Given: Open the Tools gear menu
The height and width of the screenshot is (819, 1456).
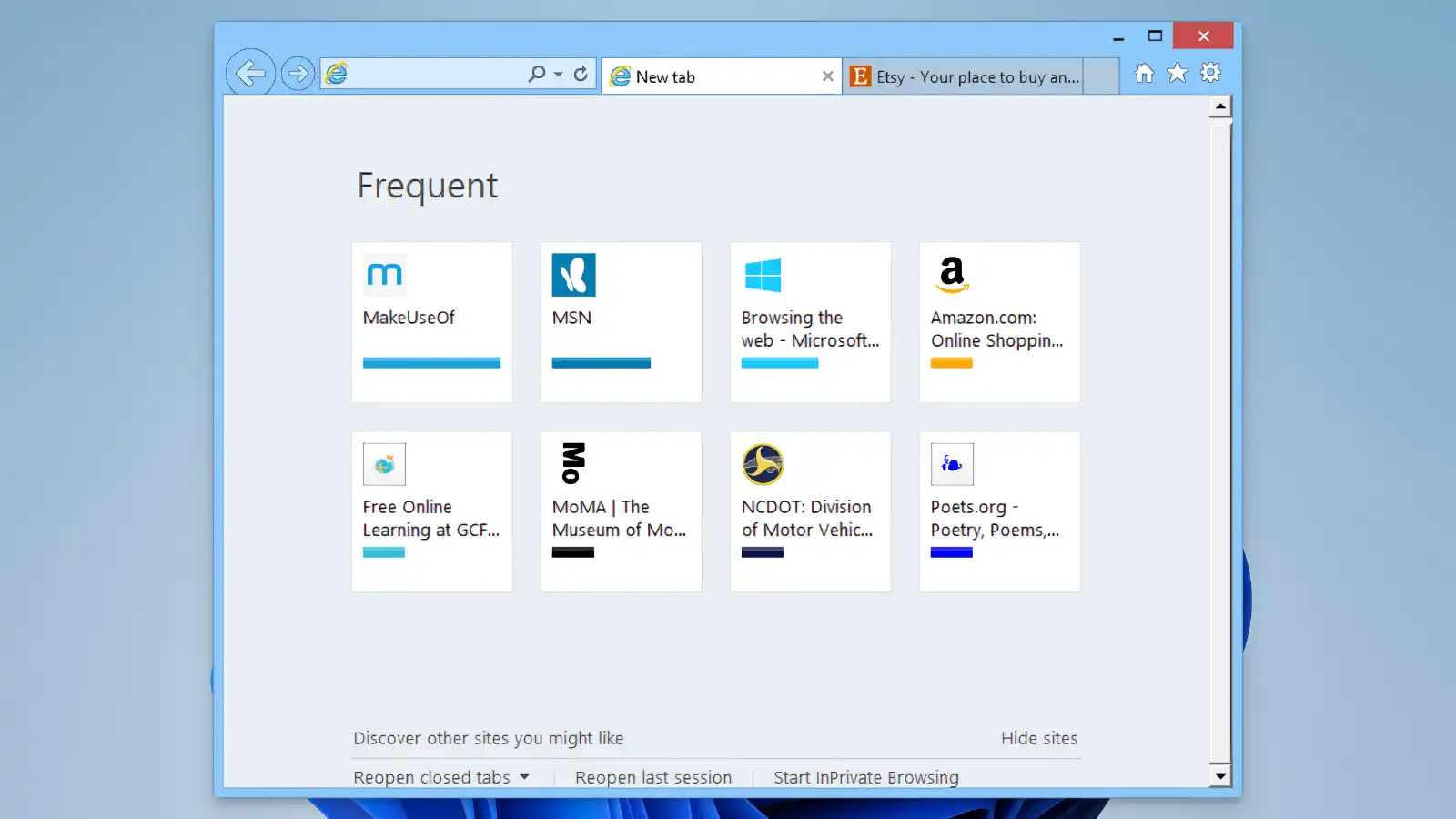Looking at the screenshot, I should 1210,73.
